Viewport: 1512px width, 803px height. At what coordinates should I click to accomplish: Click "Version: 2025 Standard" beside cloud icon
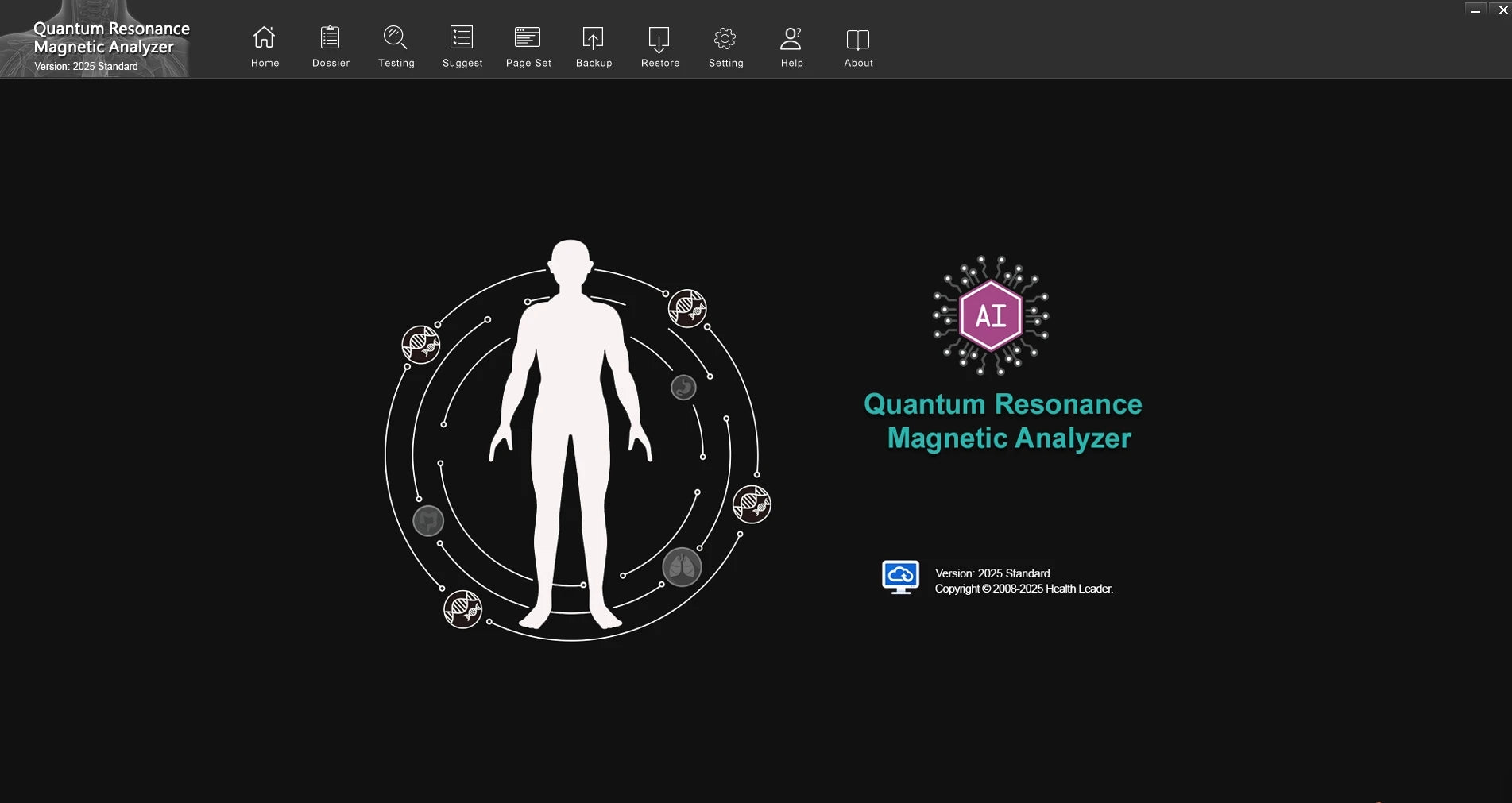pos(992,573)
